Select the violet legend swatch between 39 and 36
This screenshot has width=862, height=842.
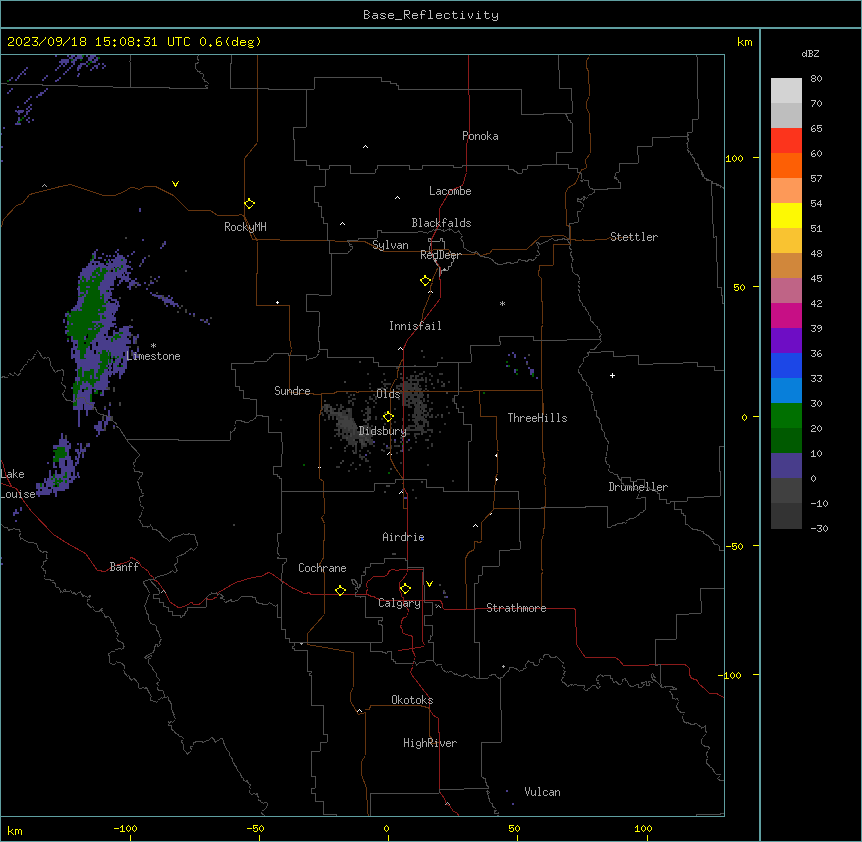(x=786, y=341)
